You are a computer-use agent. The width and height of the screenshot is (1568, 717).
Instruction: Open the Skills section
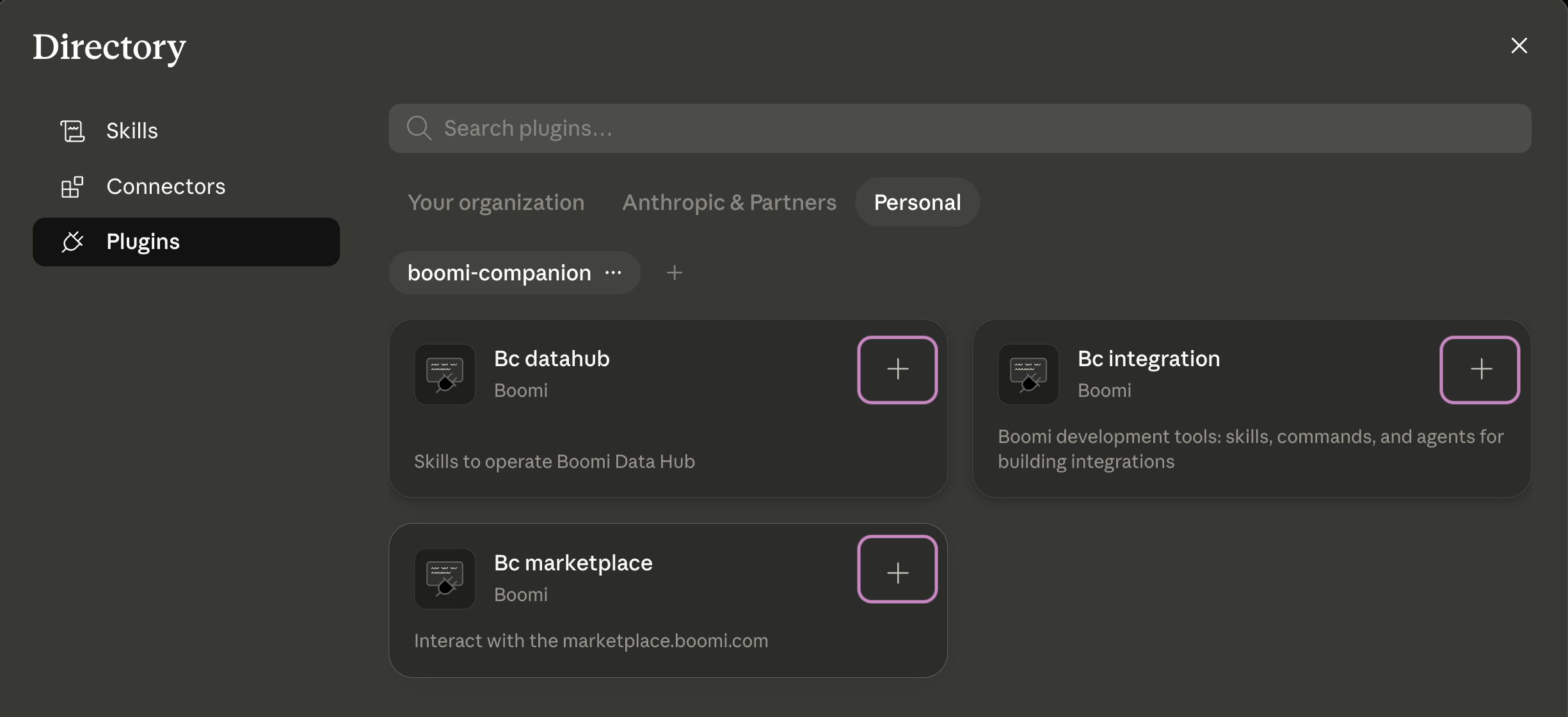pyautogui.click(x=186, y=131)
